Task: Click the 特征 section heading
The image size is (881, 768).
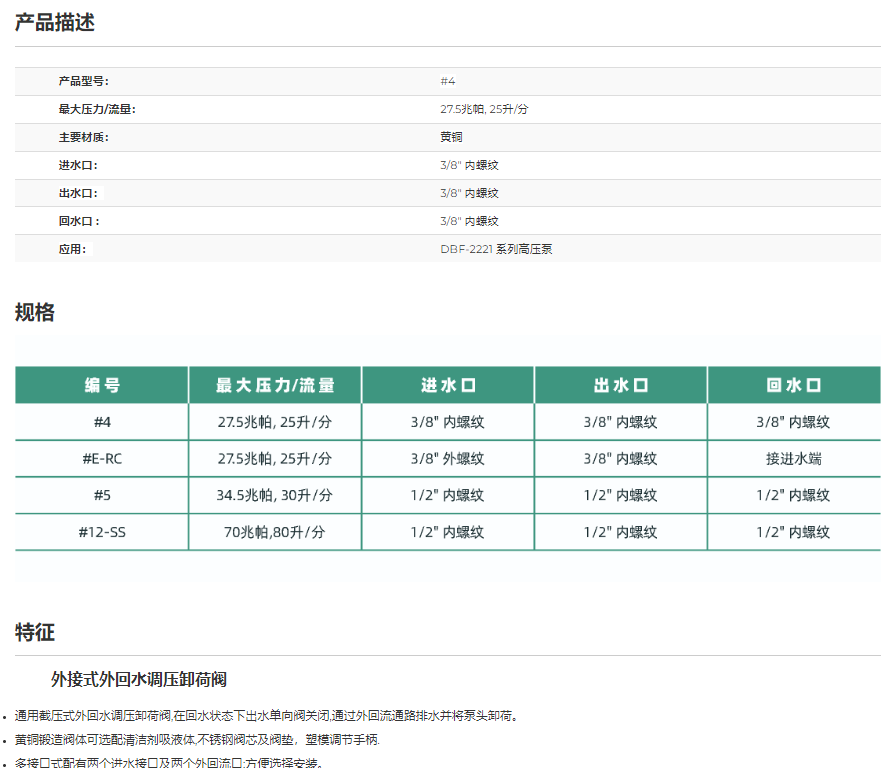Action: coord(35,632)
